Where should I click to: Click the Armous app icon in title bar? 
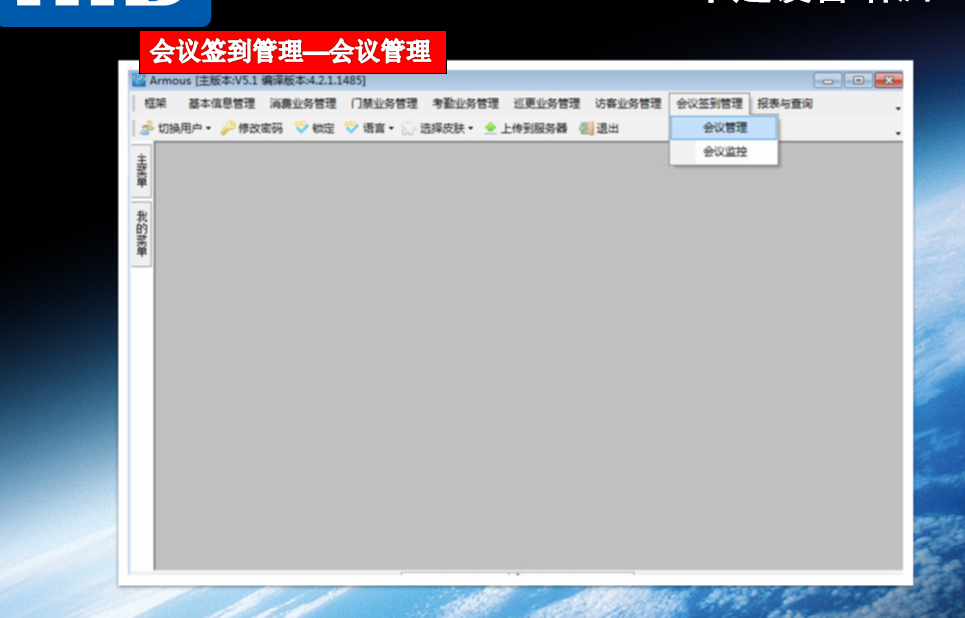pos(140,81)
